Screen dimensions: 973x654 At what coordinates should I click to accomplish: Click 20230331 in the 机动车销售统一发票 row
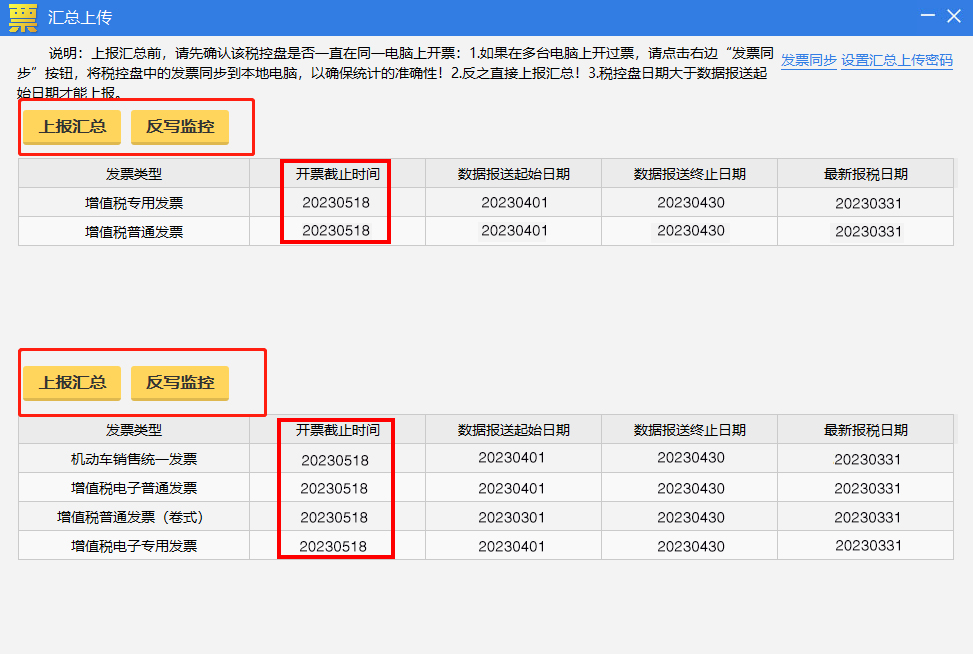point(867,460)
